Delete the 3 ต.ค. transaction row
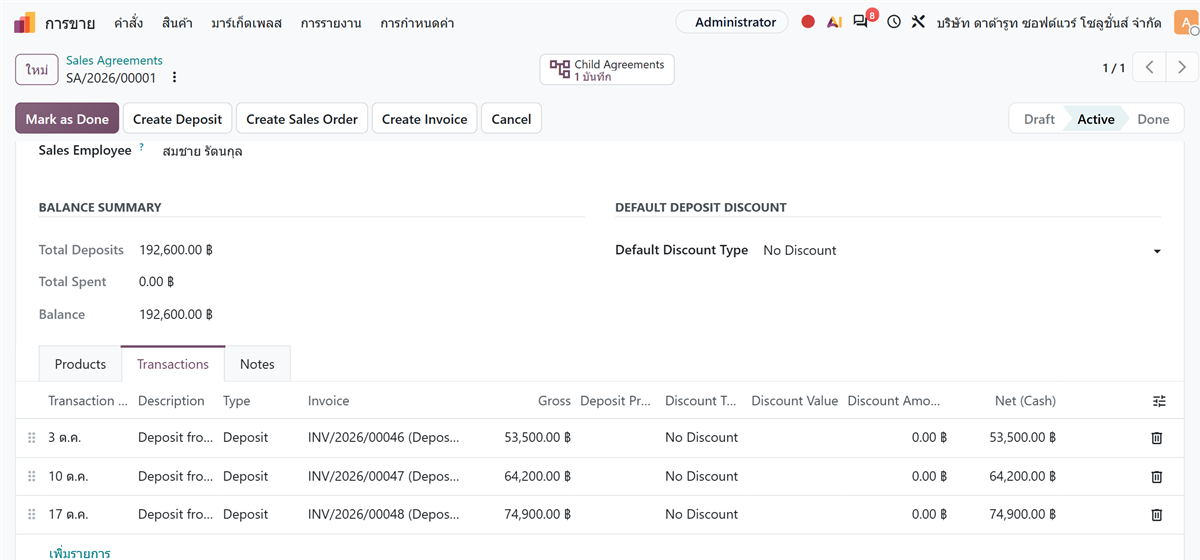 [1157, 438]
